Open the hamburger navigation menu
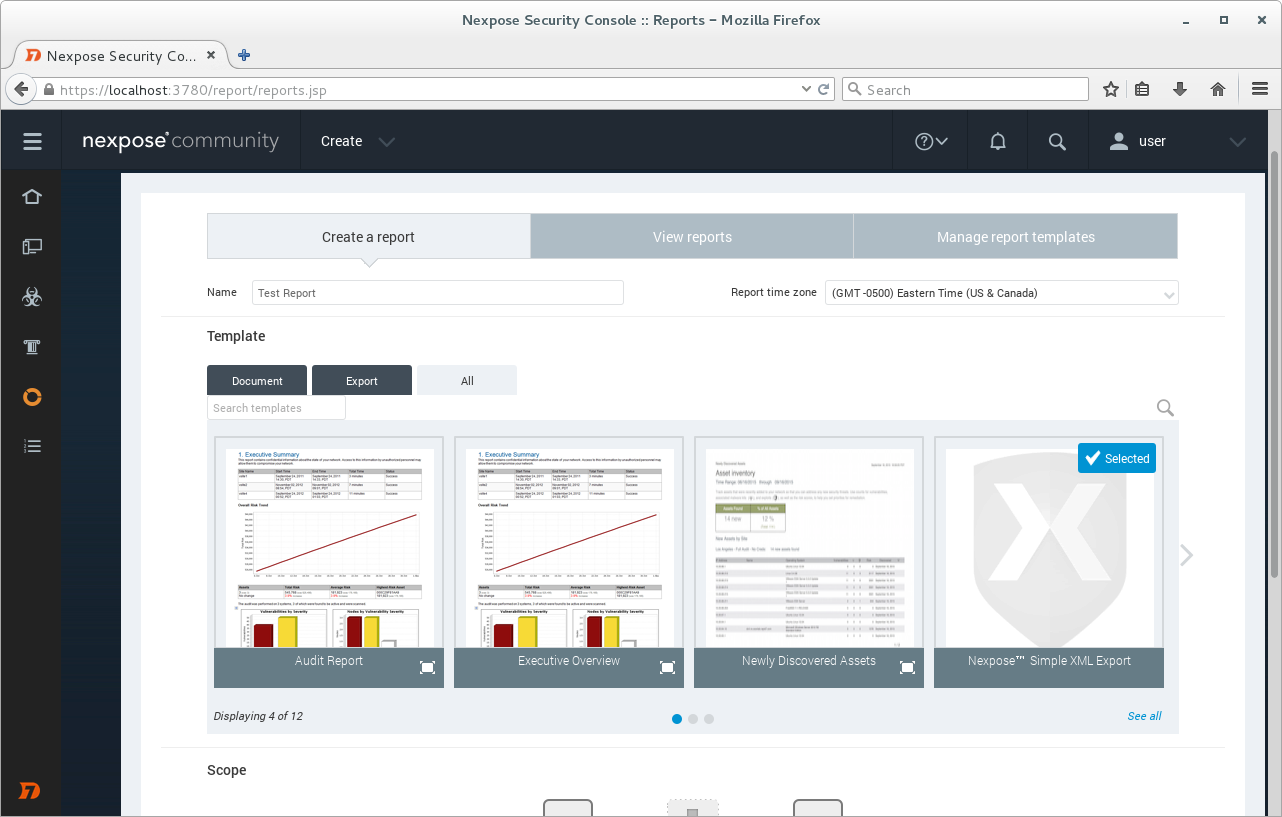1282x817 pixels. (x=32, y=142)
